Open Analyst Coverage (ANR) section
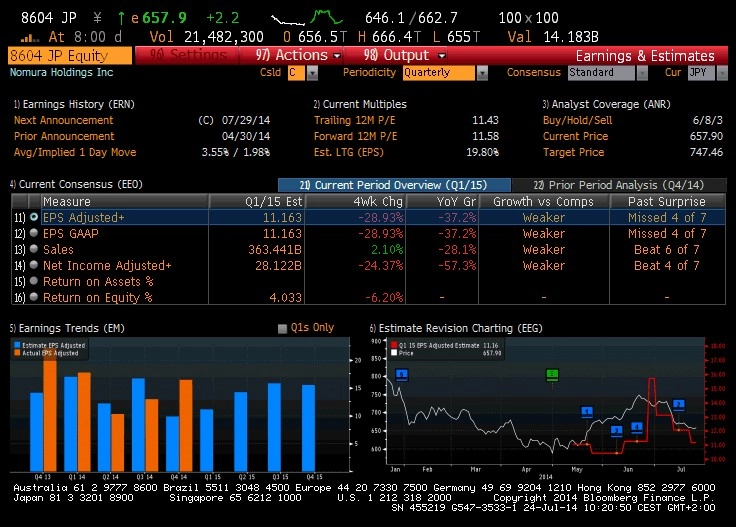The height and width of the screenshot is (527, 736). coord(606,104)
